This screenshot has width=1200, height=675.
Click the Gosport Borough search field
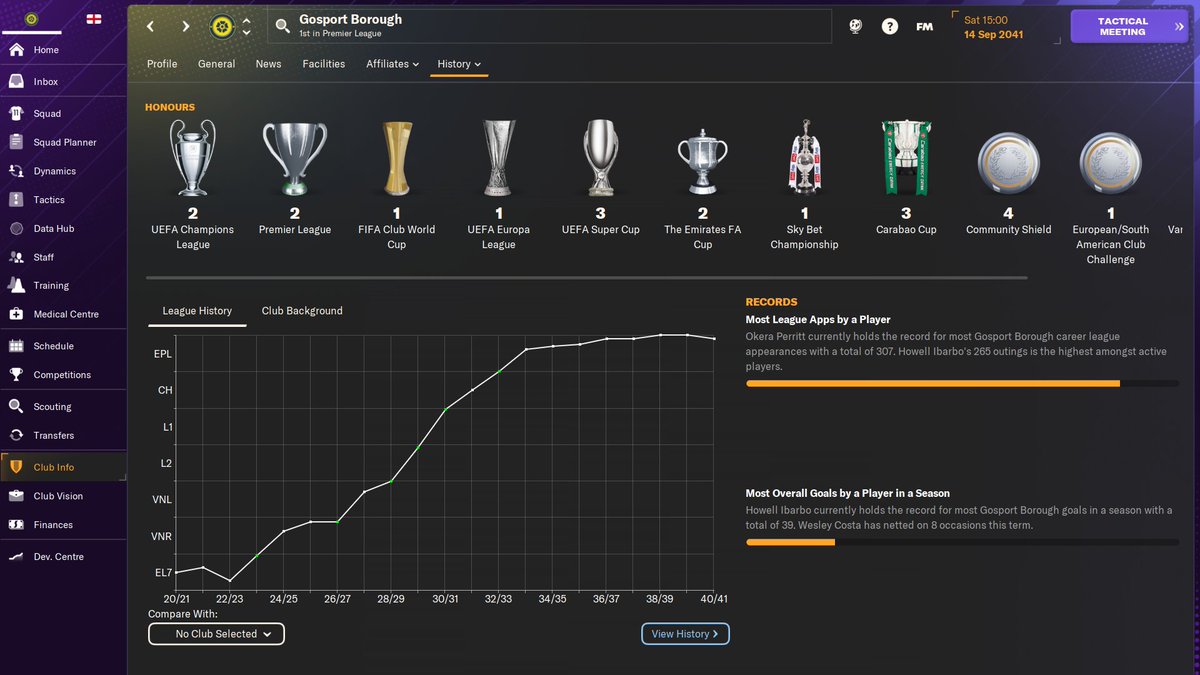tap(549, 26)
